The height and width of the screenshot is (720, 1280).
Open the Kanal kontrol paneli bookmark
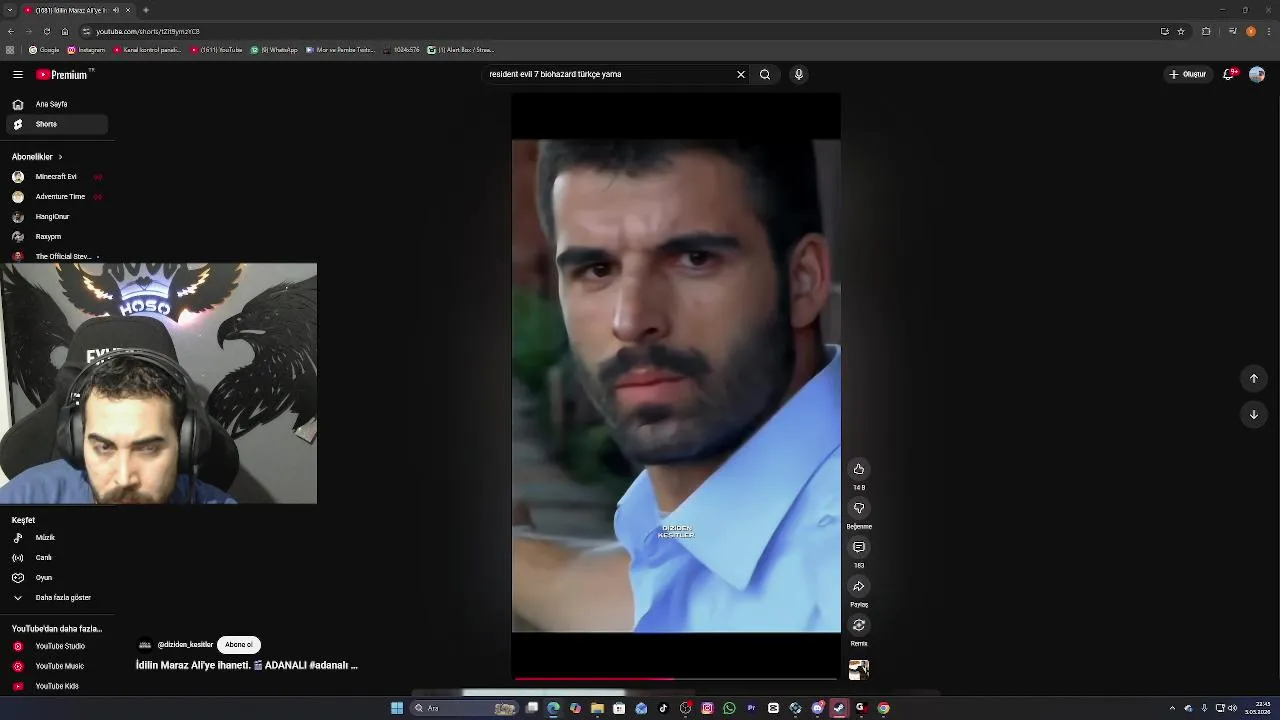point(148,50)
